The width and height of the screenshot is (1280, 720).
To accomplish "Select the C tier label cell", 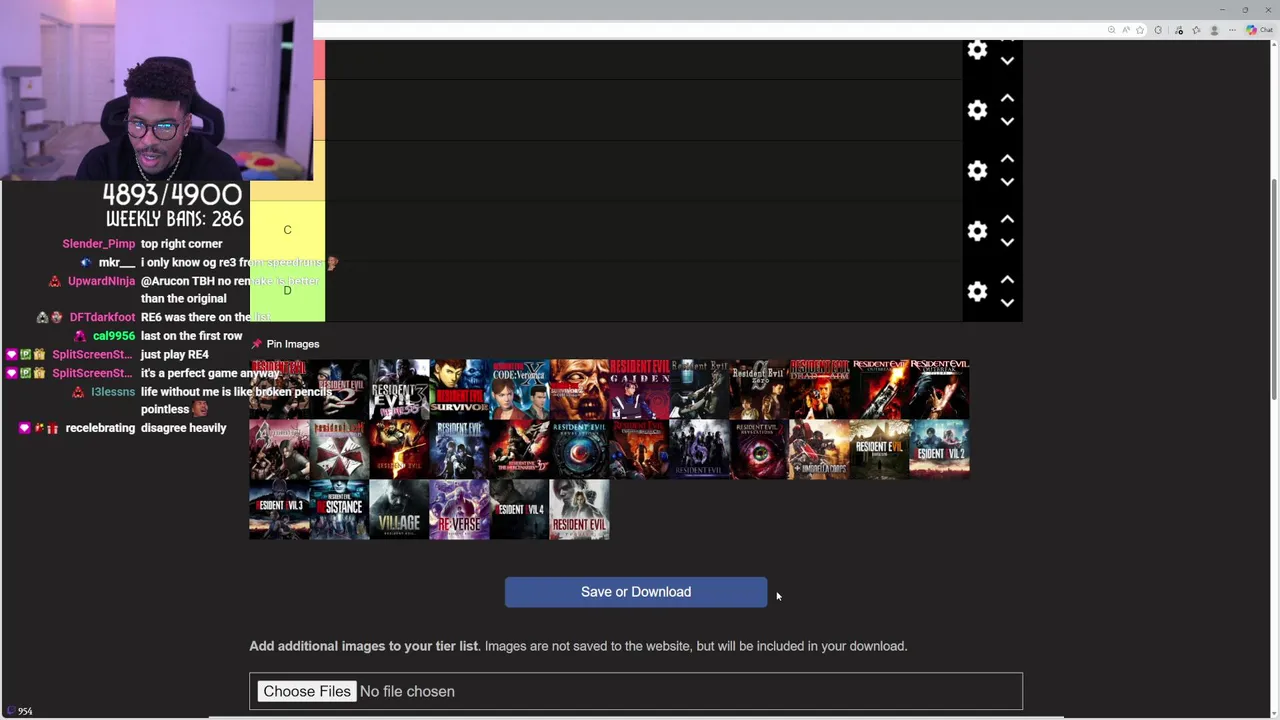I will point(287,231).
